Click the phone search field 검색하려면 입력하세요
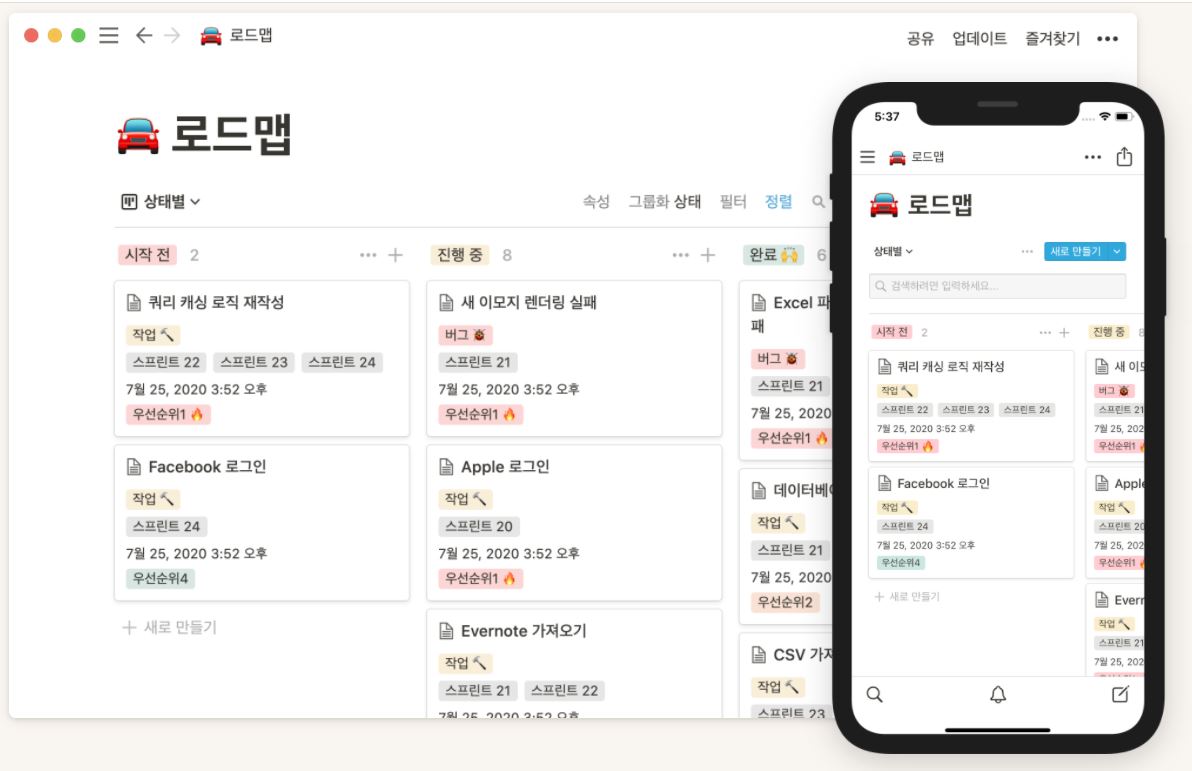The image size is (1192, 771). (x=997, y=286)
